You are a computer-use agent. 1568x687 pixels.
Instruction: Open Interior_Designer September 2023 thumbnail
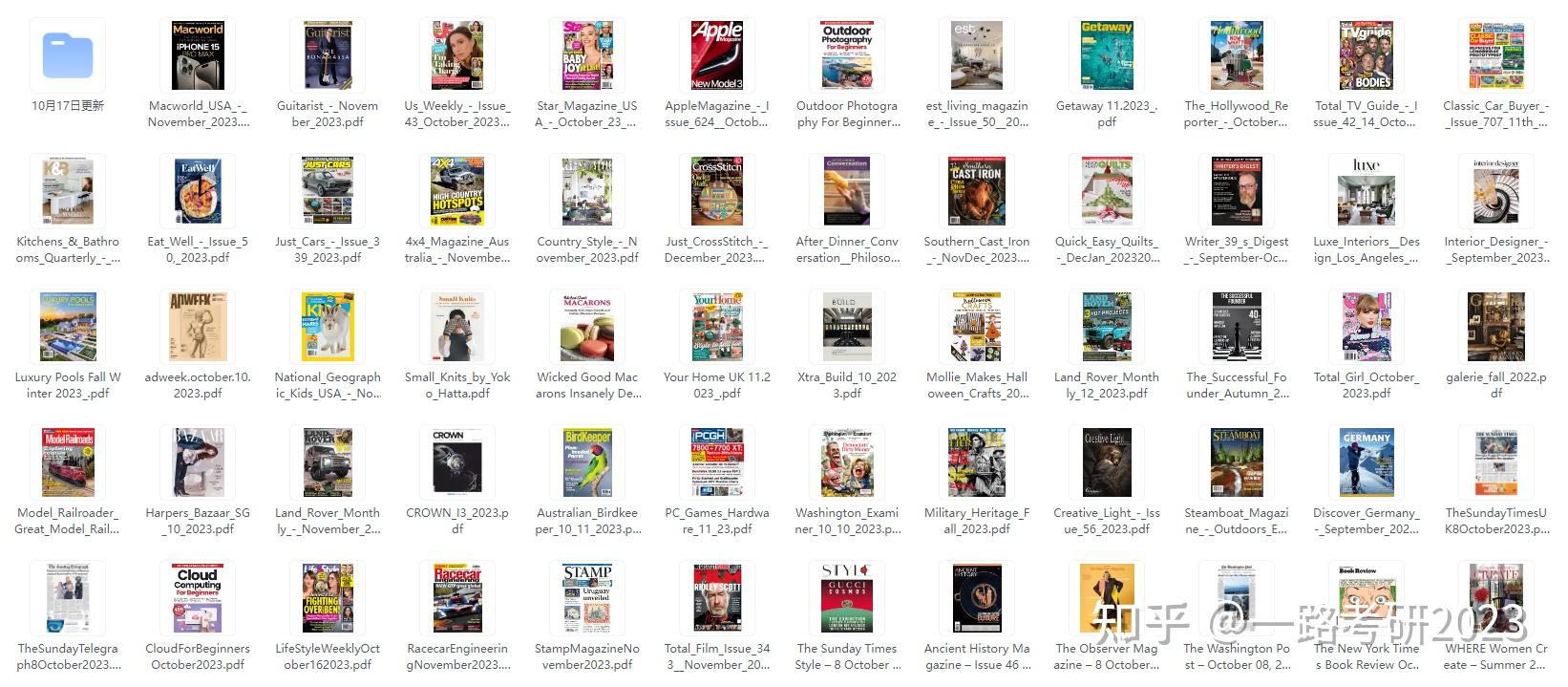pos(1496,191)
